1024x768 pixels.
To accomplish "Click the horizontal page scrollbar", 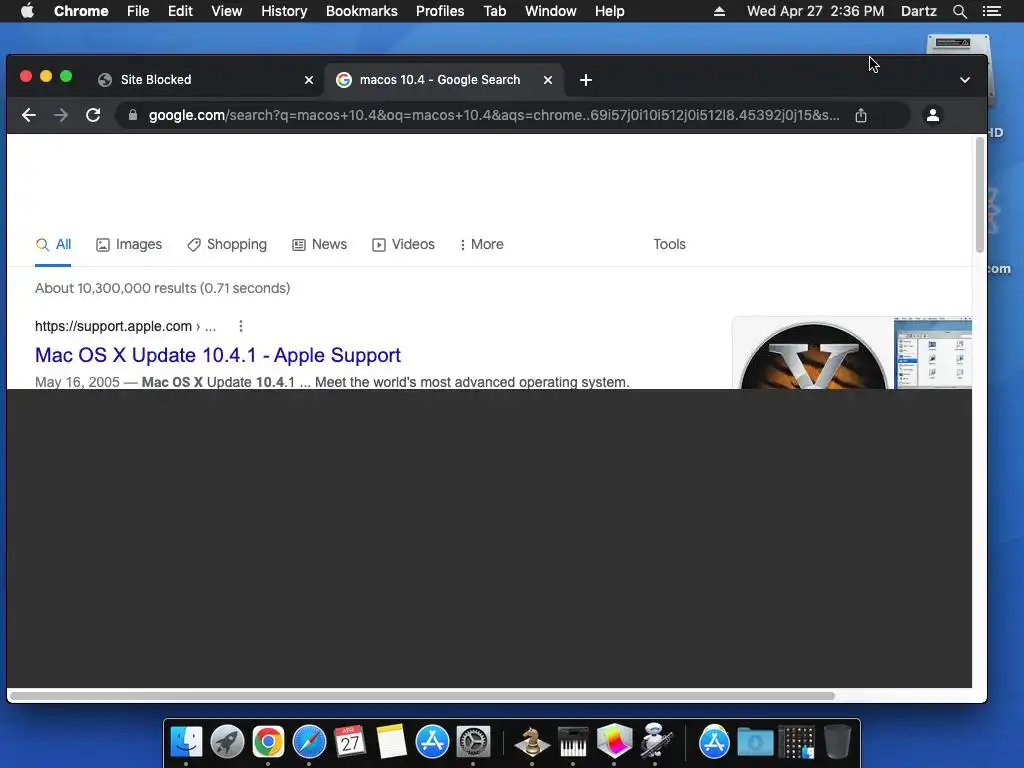I will coord(422,696).
